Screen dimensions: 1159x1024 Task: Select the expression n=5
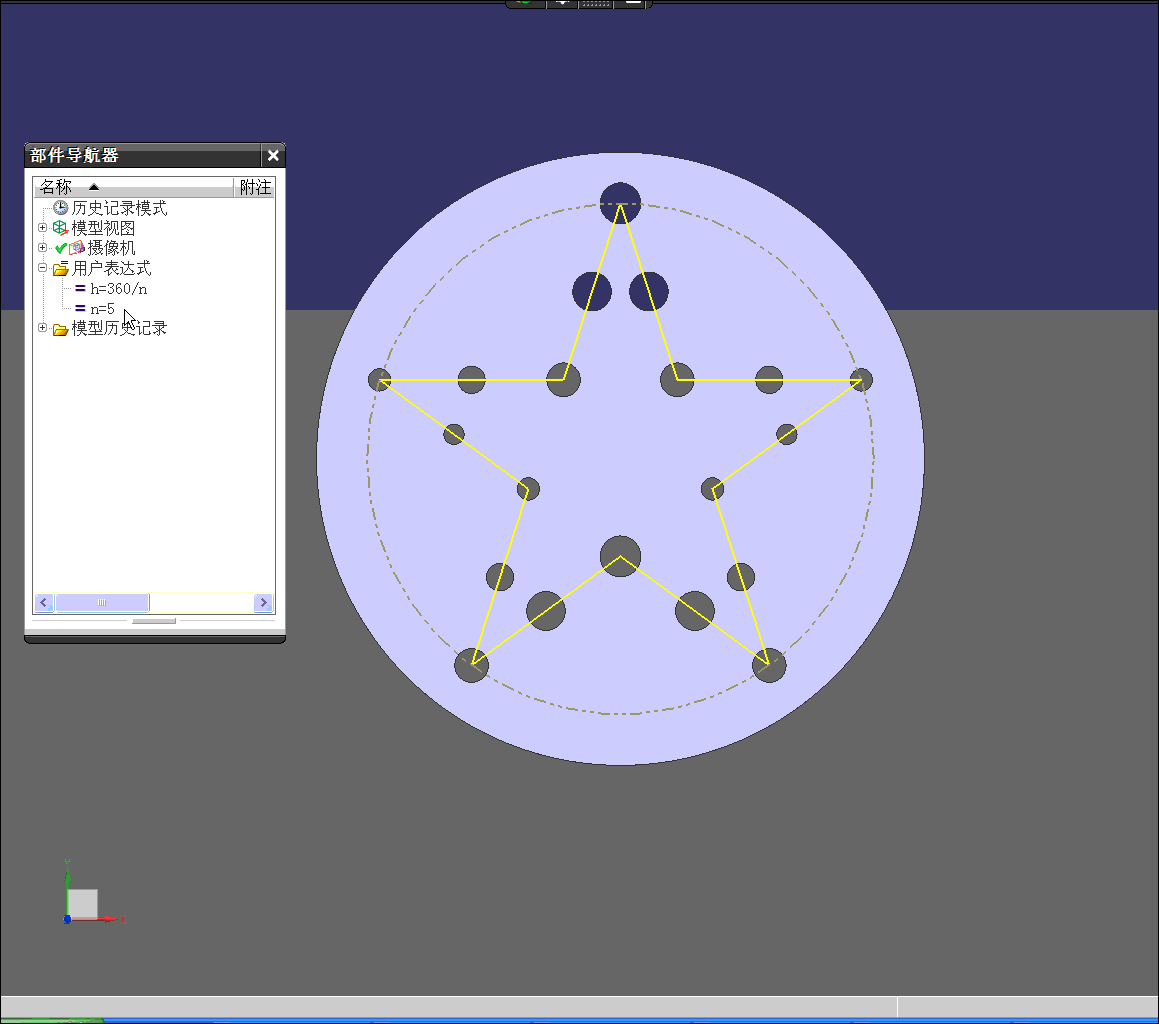[x=102, y=309]
